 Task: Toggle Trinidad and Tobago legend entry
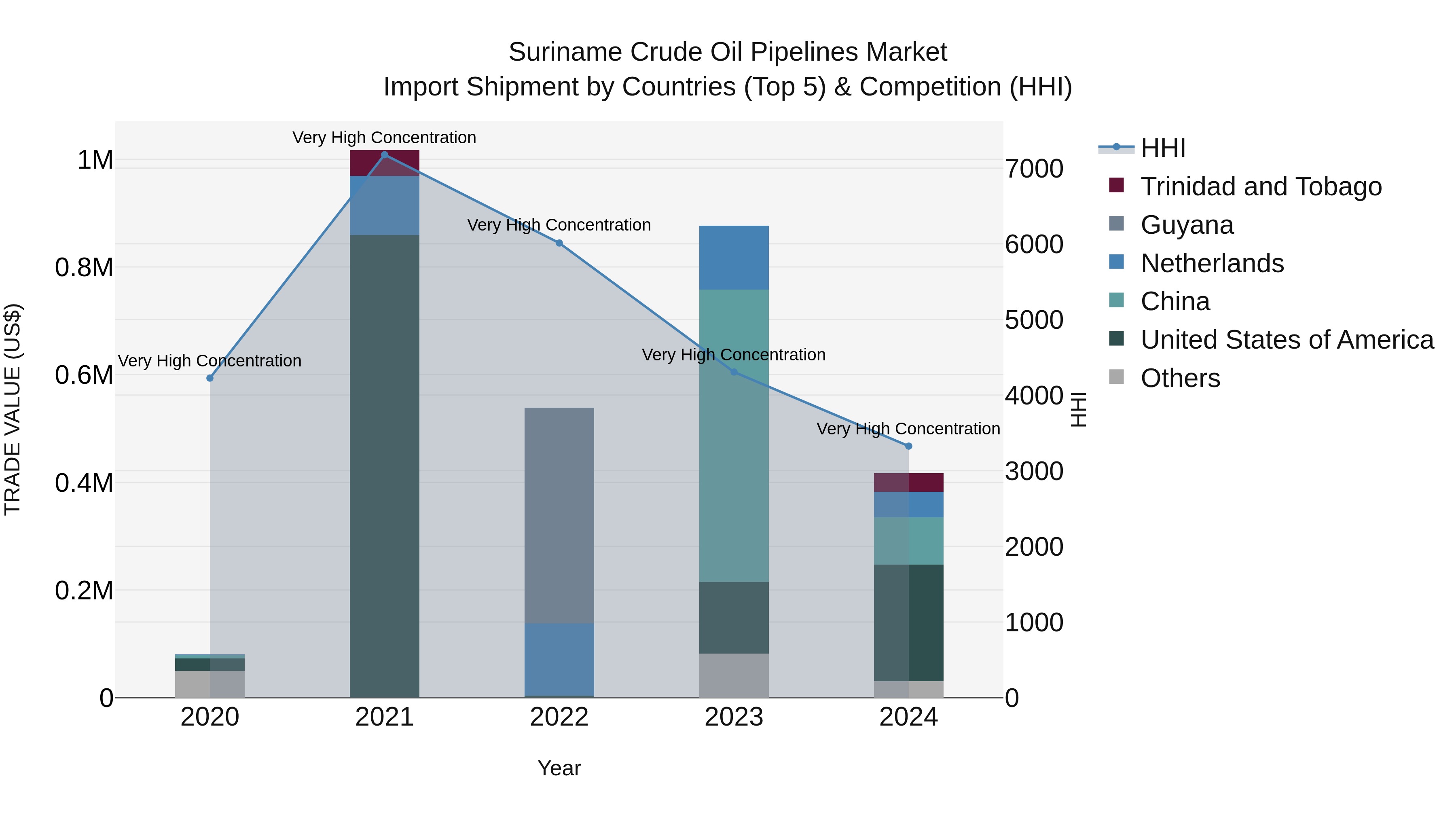coord(1245,186)
